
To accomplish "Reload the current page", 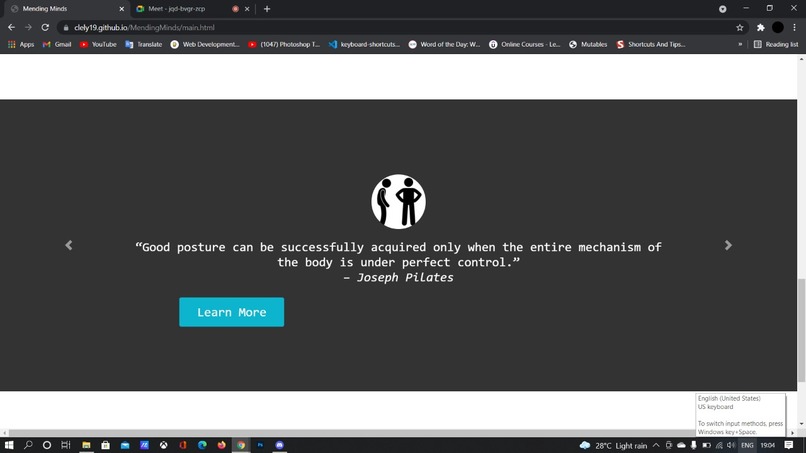I will coord(45,27).
